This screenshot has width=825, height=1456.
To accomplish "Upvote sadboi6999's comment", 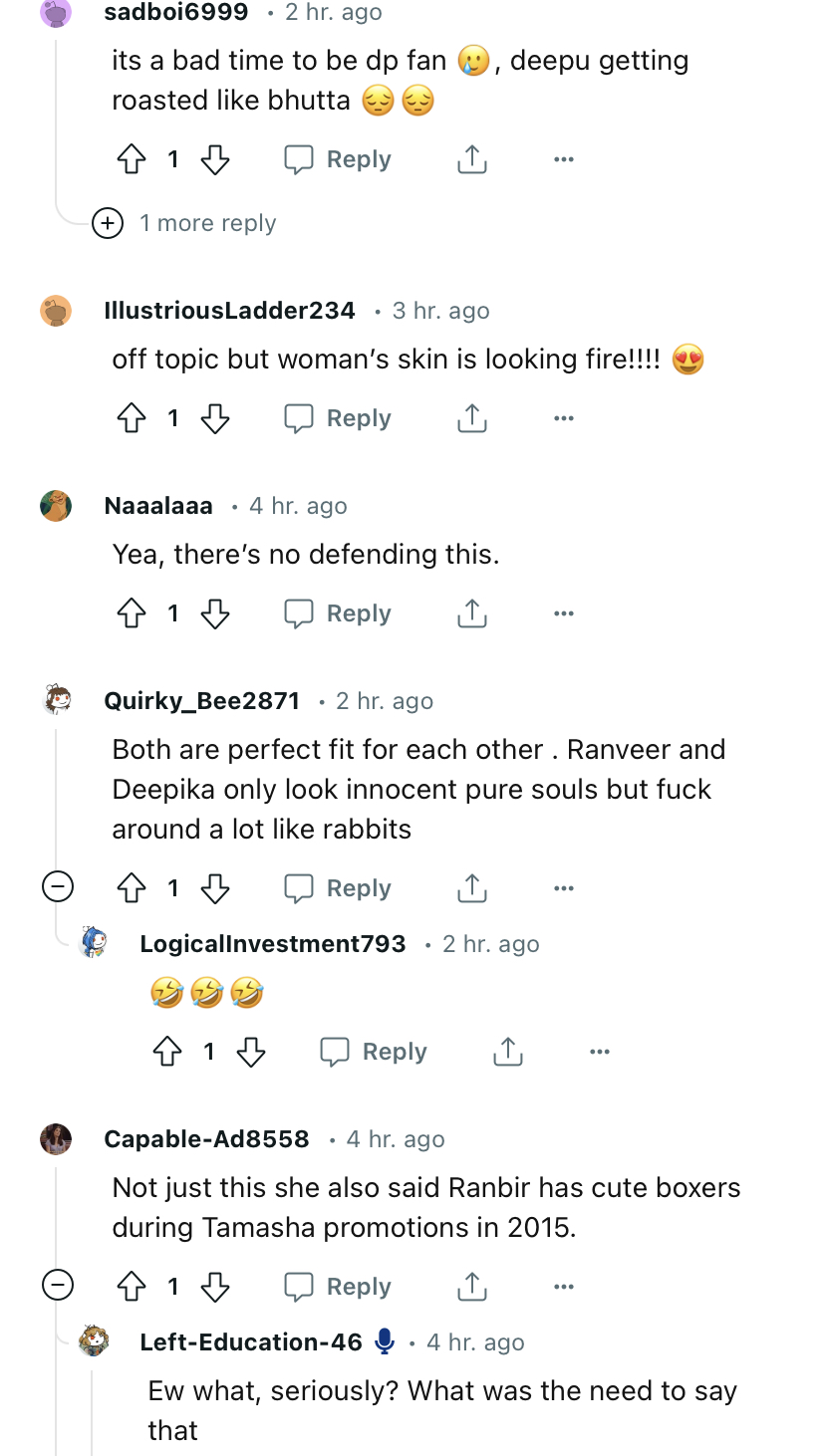I will pos(132,159).
